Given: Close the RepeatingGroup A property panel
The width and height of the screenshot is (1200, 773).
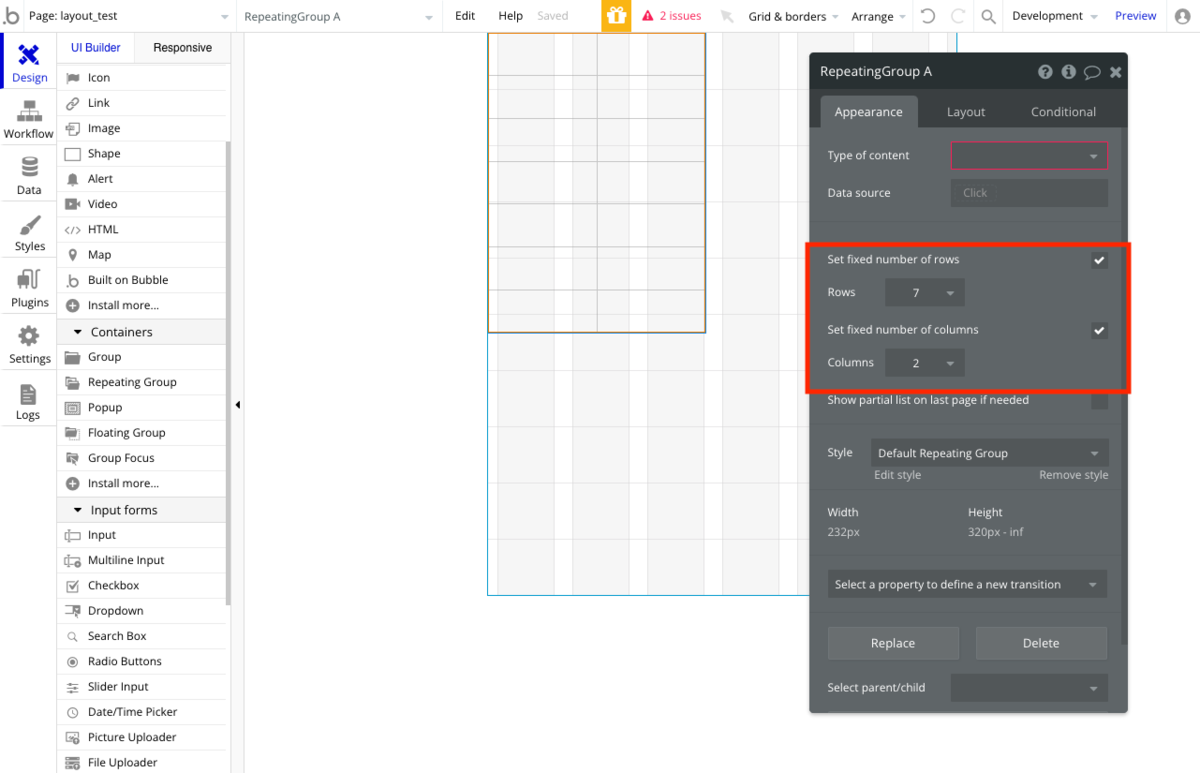Looking at the screenshot, I should [1116, 72].
